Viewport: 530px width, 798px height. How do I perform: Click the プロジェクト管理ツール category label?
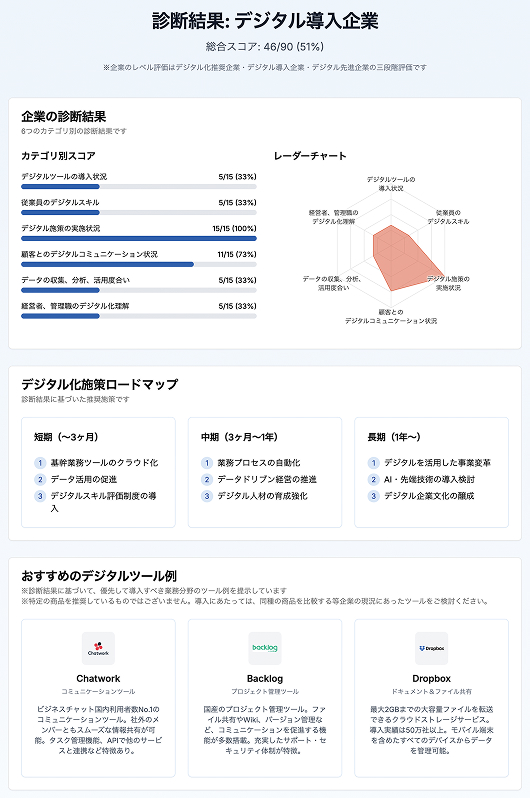[265, 692]
